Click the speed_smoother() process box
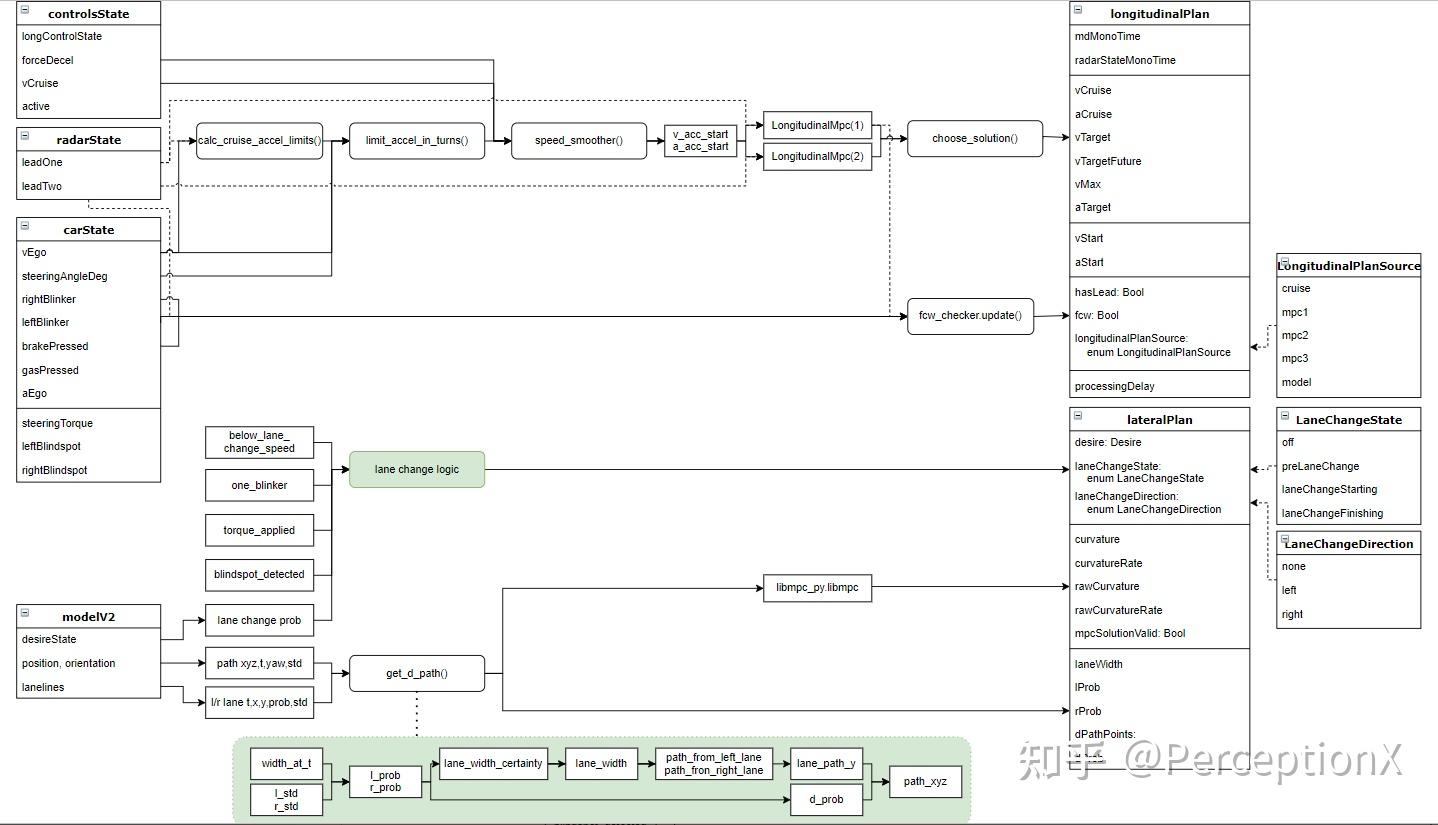This screenshot has height=825, width=1438. (578, 141)
